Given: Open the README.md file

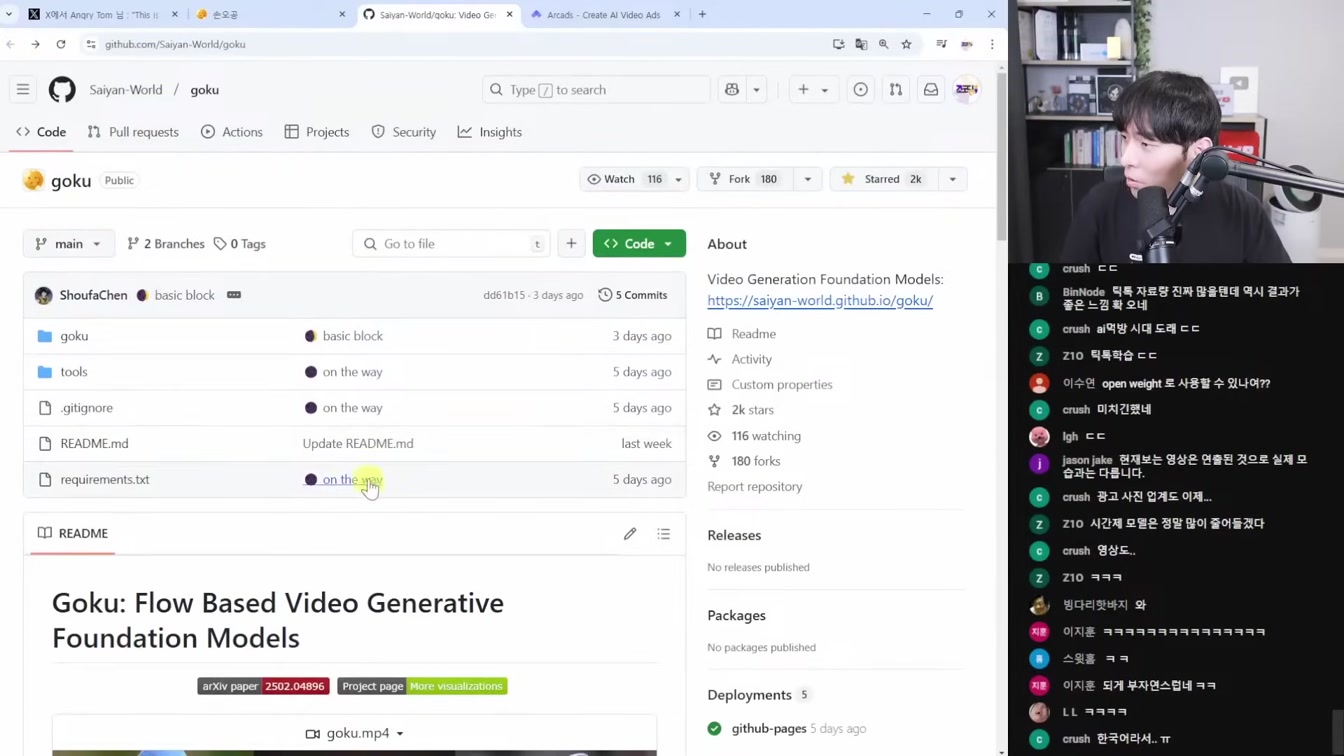Looking at the screenshot, I should coord(94,444).
